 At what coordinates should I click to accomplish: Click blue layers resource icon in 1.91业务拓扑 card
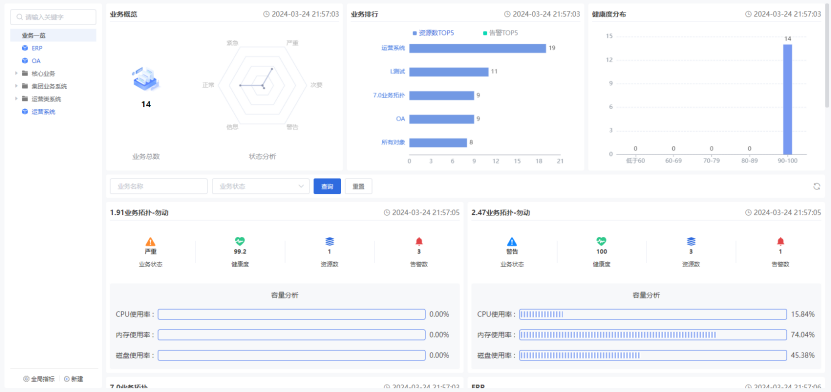coord(329,242)
